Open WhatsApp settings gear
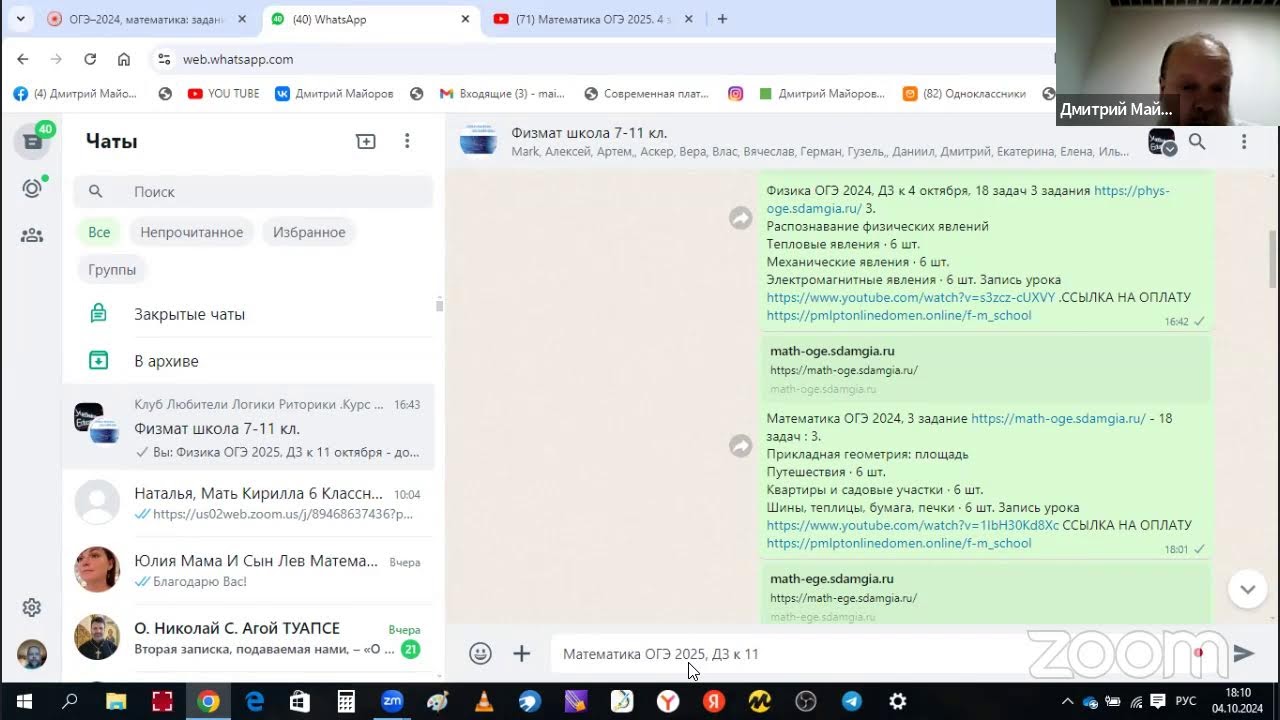 (x=32, y=607)
